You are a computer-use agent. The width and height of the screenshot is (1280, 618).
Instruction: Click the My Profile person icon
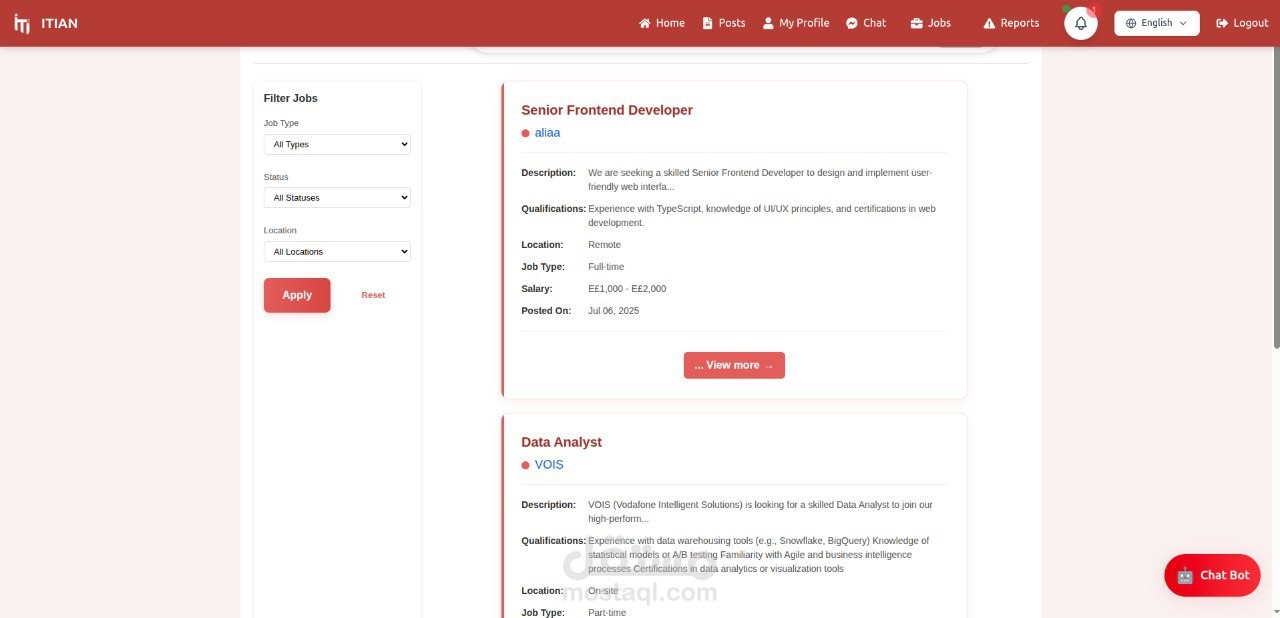coord(768,23)
